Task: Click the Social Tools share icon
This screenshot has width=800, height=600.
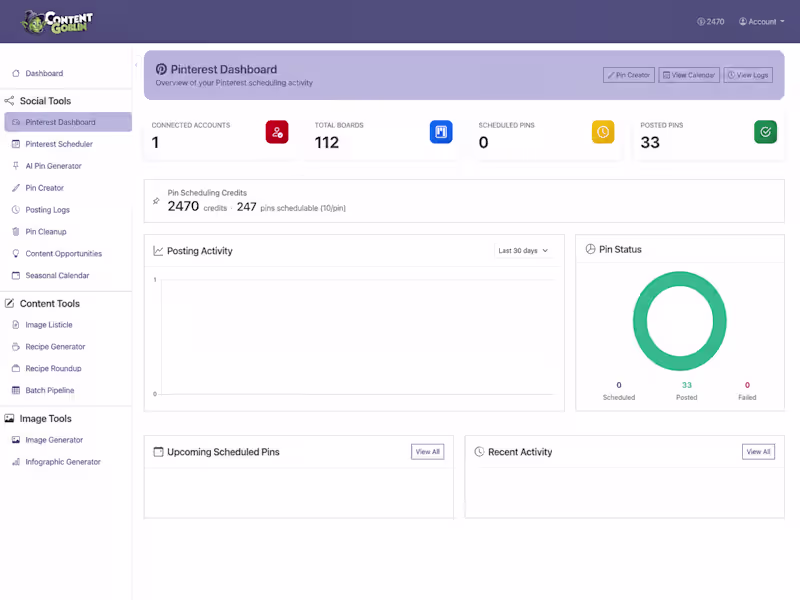Action: click(x=9, y=101)
